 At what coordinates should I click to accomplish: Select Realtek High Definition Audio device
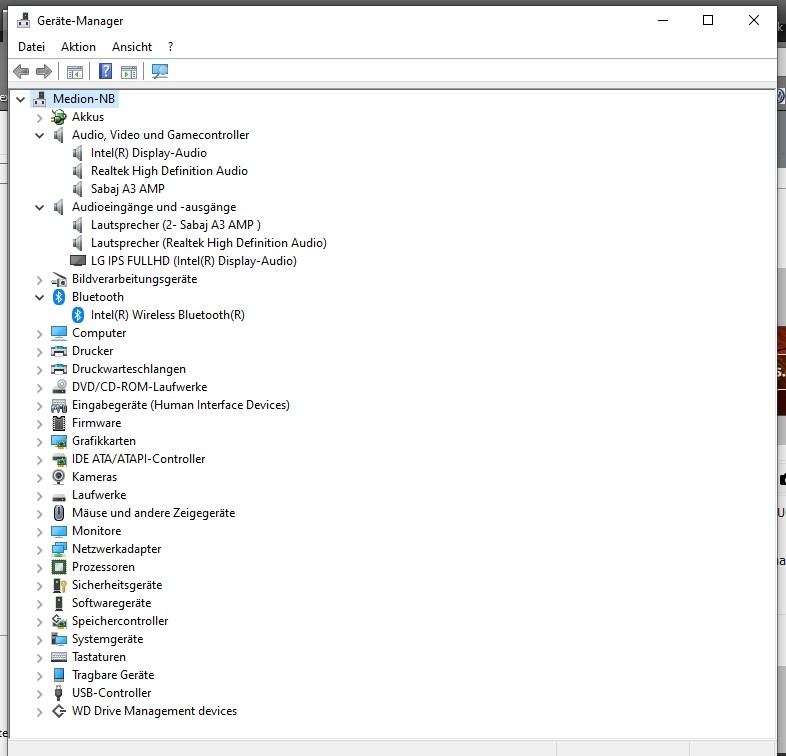[169, 171]
